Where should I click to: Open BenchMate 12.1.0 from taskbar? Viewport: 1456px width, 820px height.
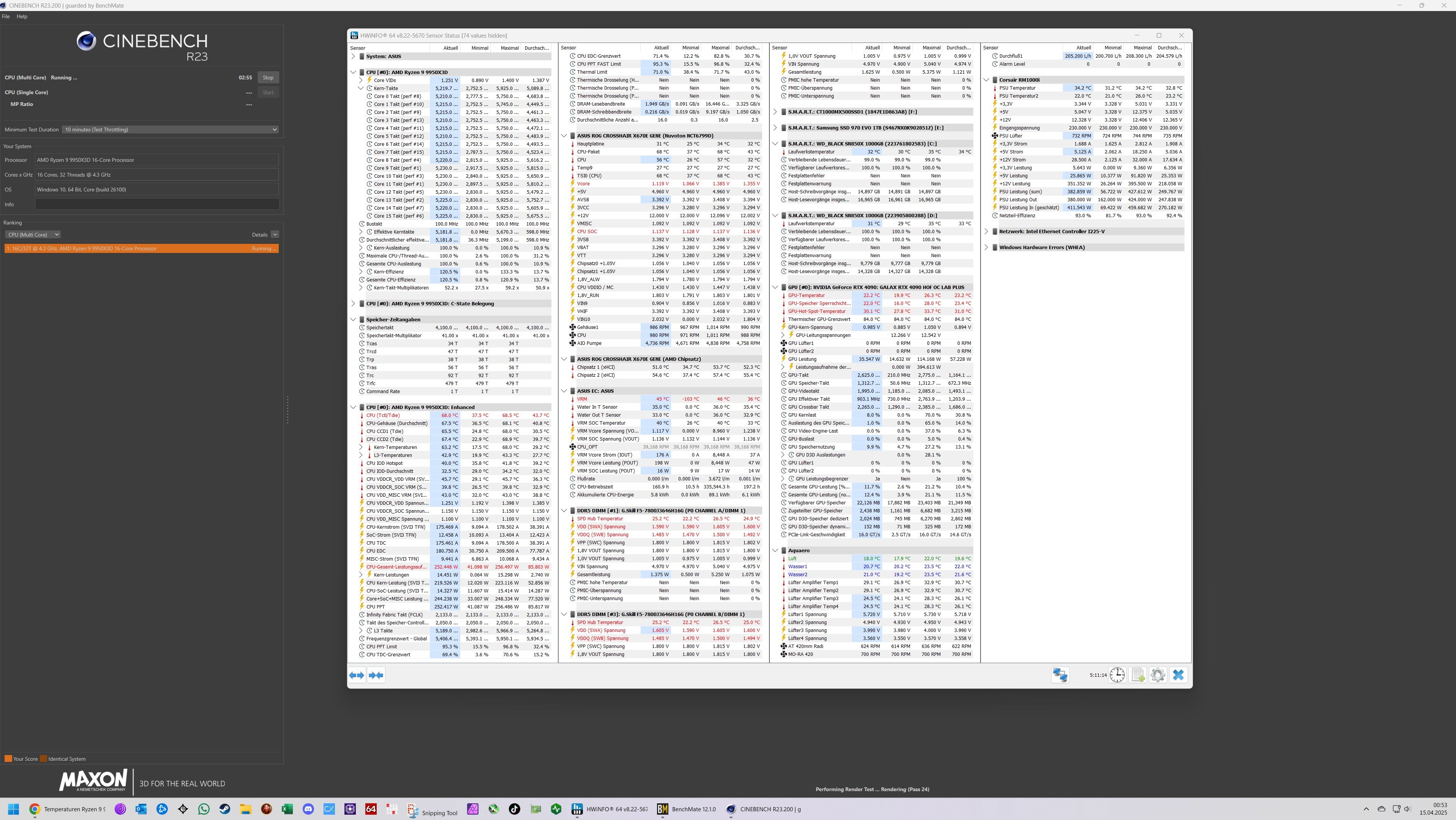pos(686,809)
